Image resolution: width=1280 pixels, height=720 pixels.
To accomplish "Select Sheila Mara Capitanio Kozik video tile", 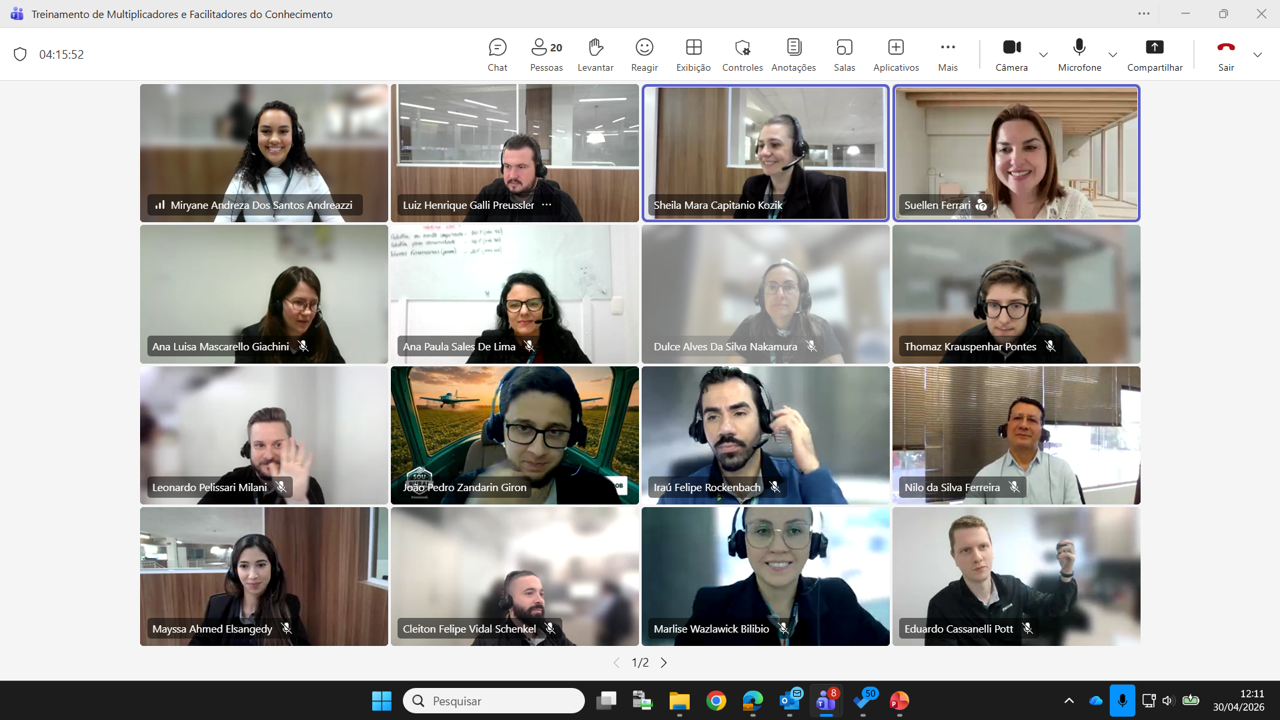I will point(765,153).
